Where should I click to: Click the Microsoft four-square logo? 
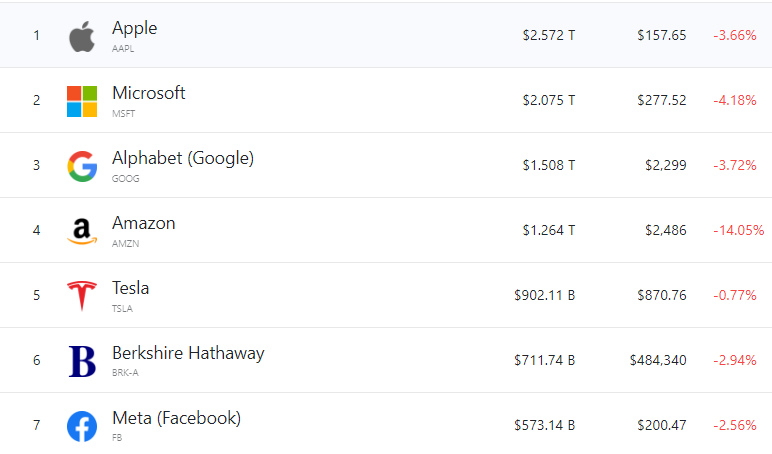pos(82,101)
